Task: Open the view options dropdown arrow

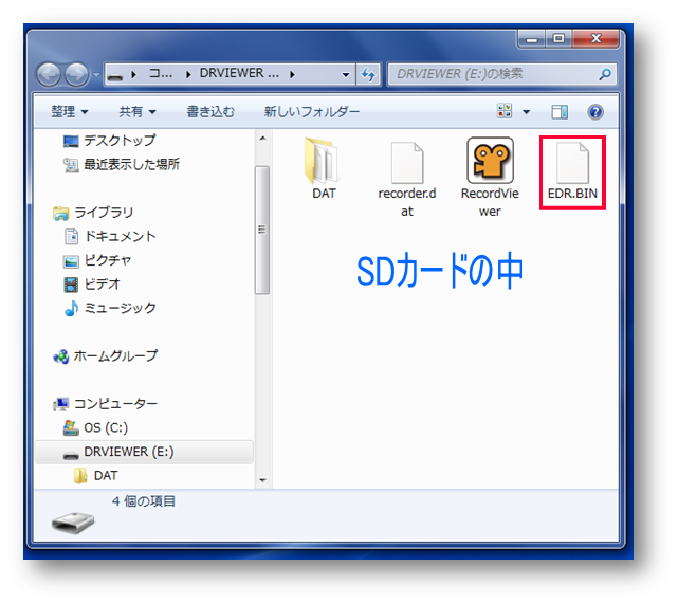Action: [x=527, y=112]
